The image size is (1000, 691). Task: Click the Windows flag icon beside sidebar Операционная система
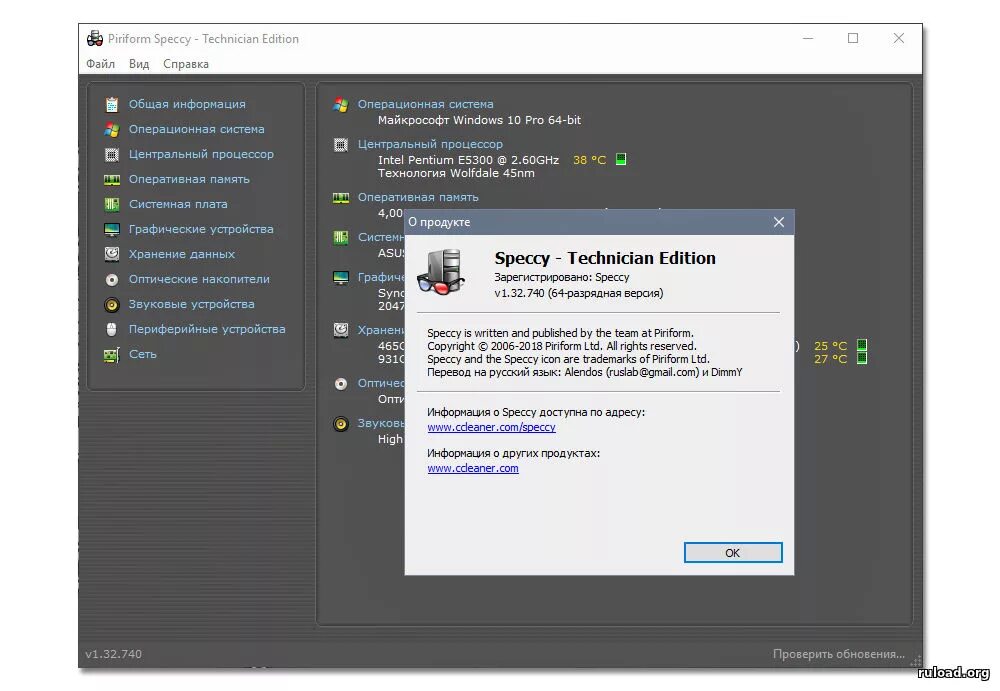(112, 130)
